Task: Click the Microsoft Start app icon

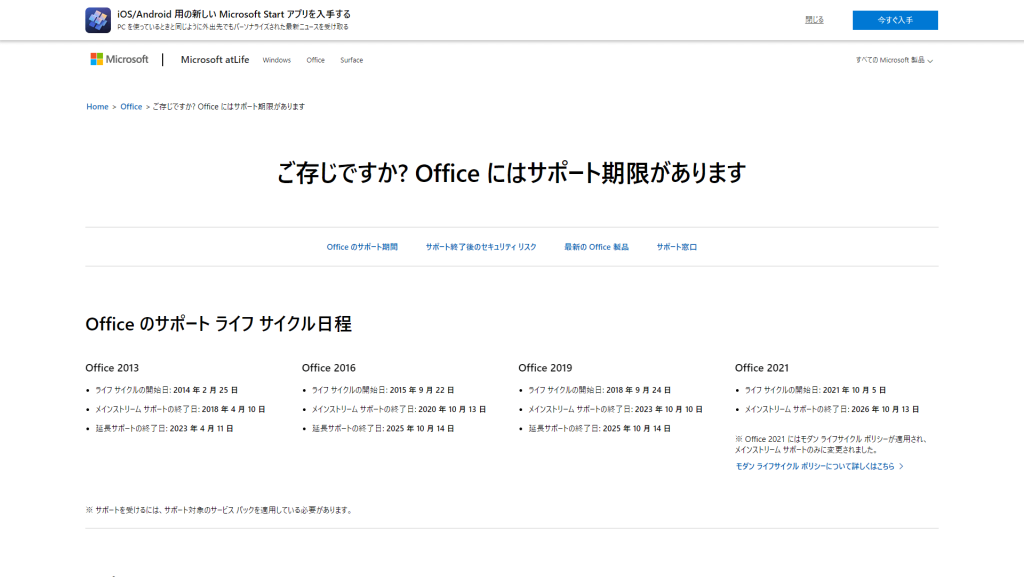Action: tap(98, 20)
